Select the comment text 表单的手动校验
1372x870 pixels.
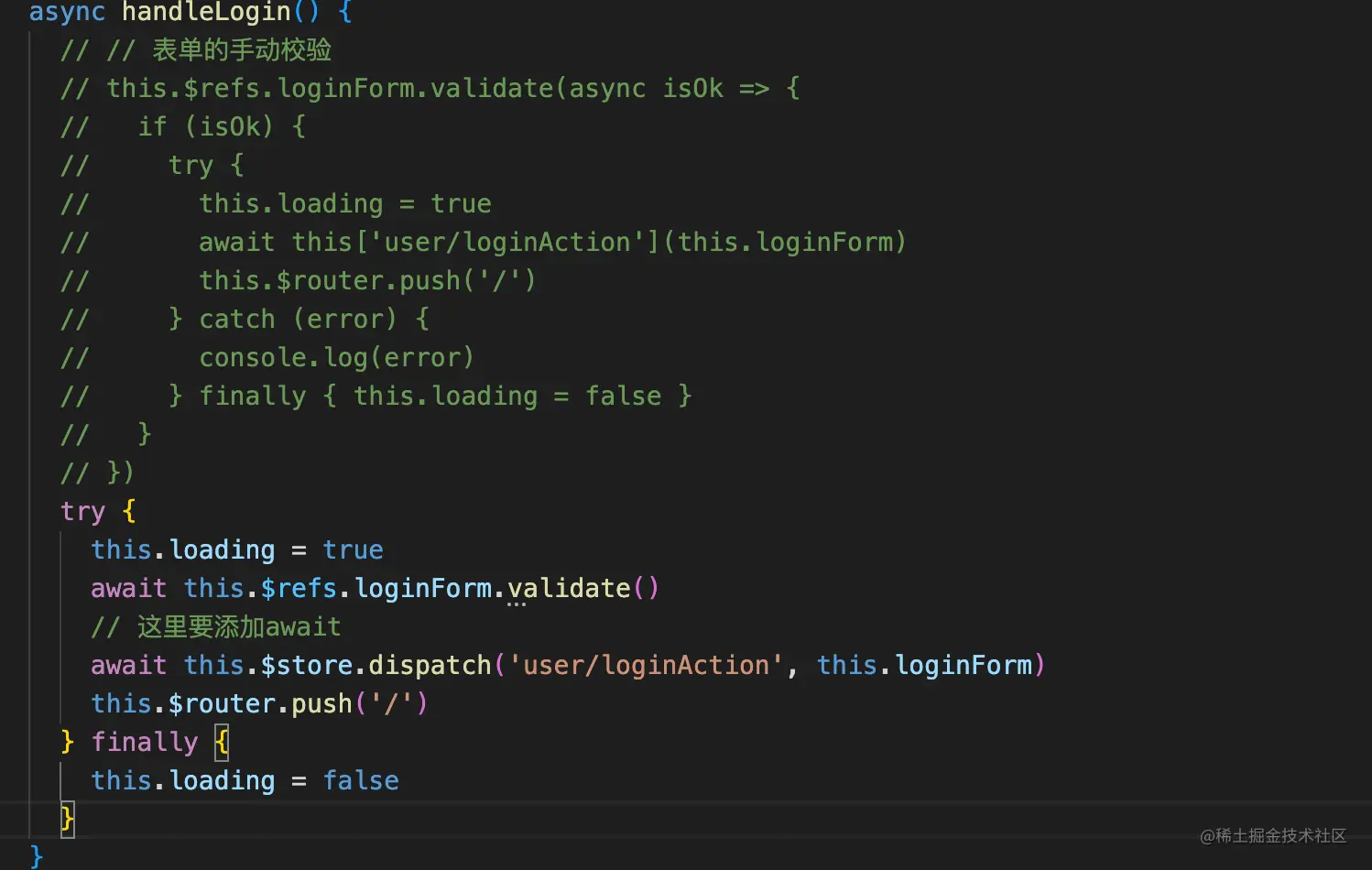tap(242, 49)
